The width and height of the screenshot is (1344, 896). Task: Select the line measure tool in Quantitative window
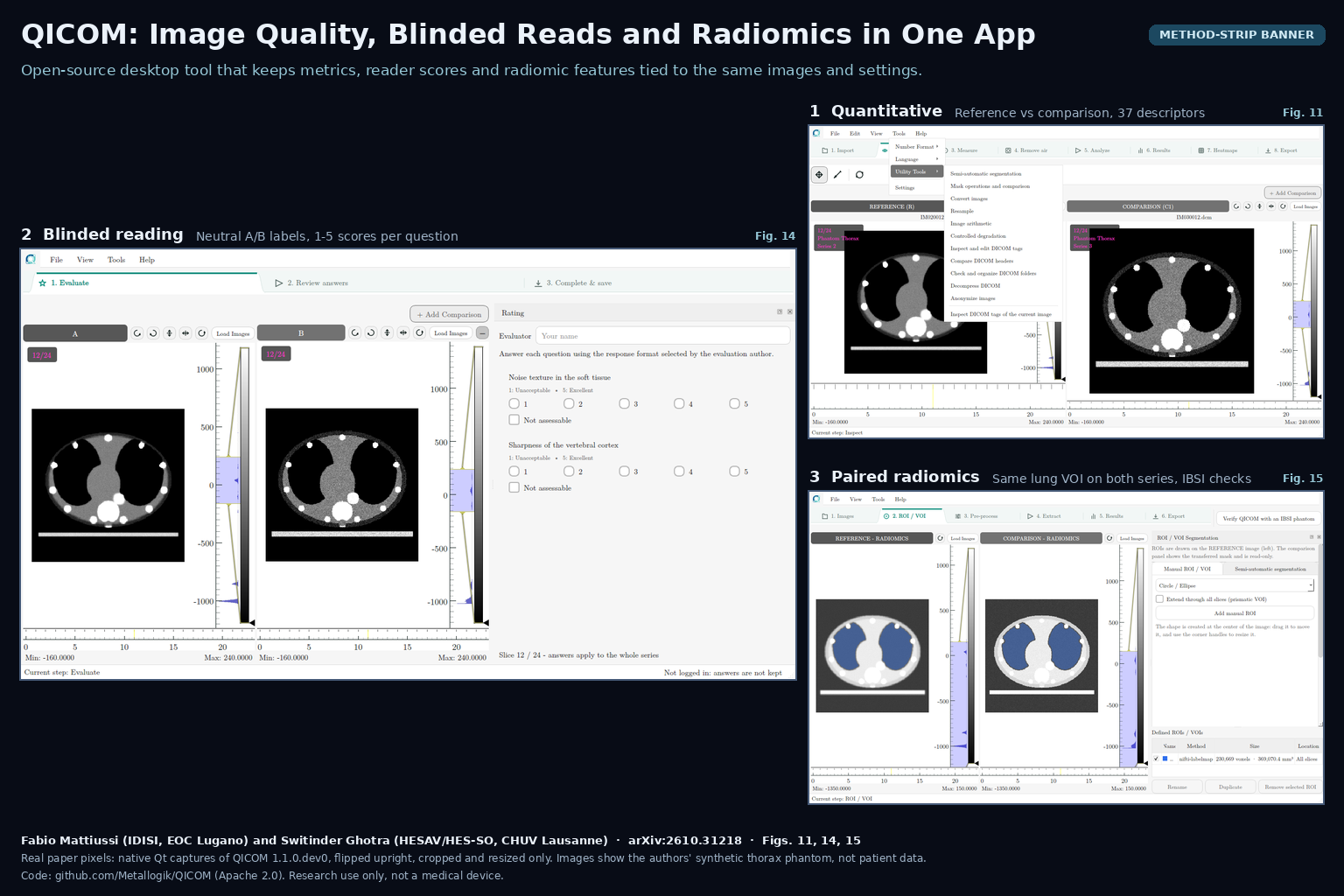click(838, 175)
